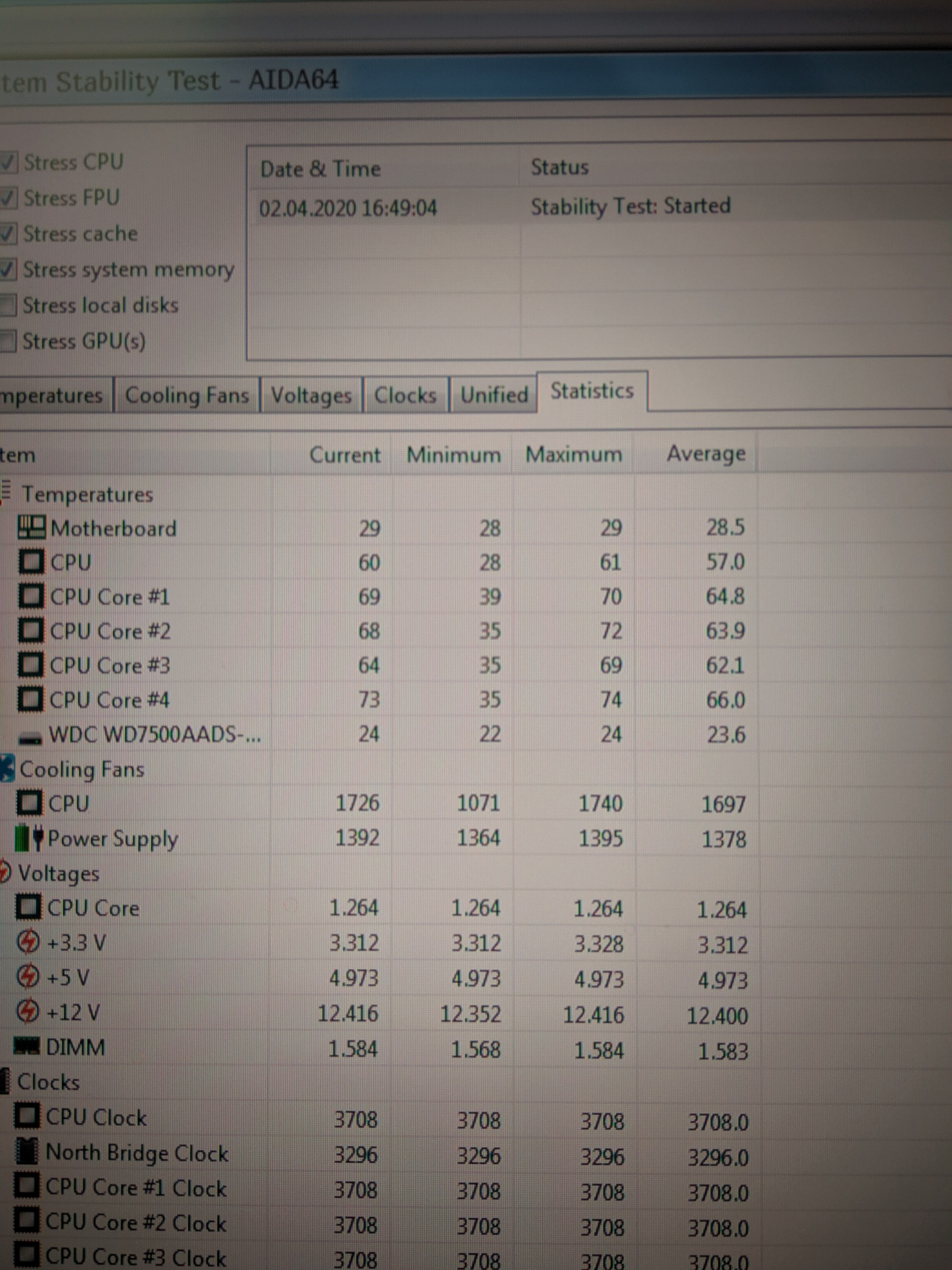The width and height of the screenshot is (952, 1270).
Task: Click the +3.3 V maximum value 3.328
Action: (598, 944)
